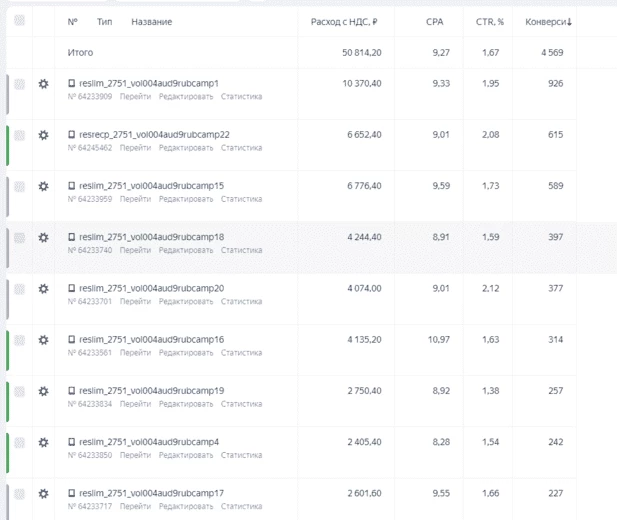Image resolution: width=617 pixels, height=520 pixels.
Task: Click the Итого totals row label
Action: (x=80, y=52)
